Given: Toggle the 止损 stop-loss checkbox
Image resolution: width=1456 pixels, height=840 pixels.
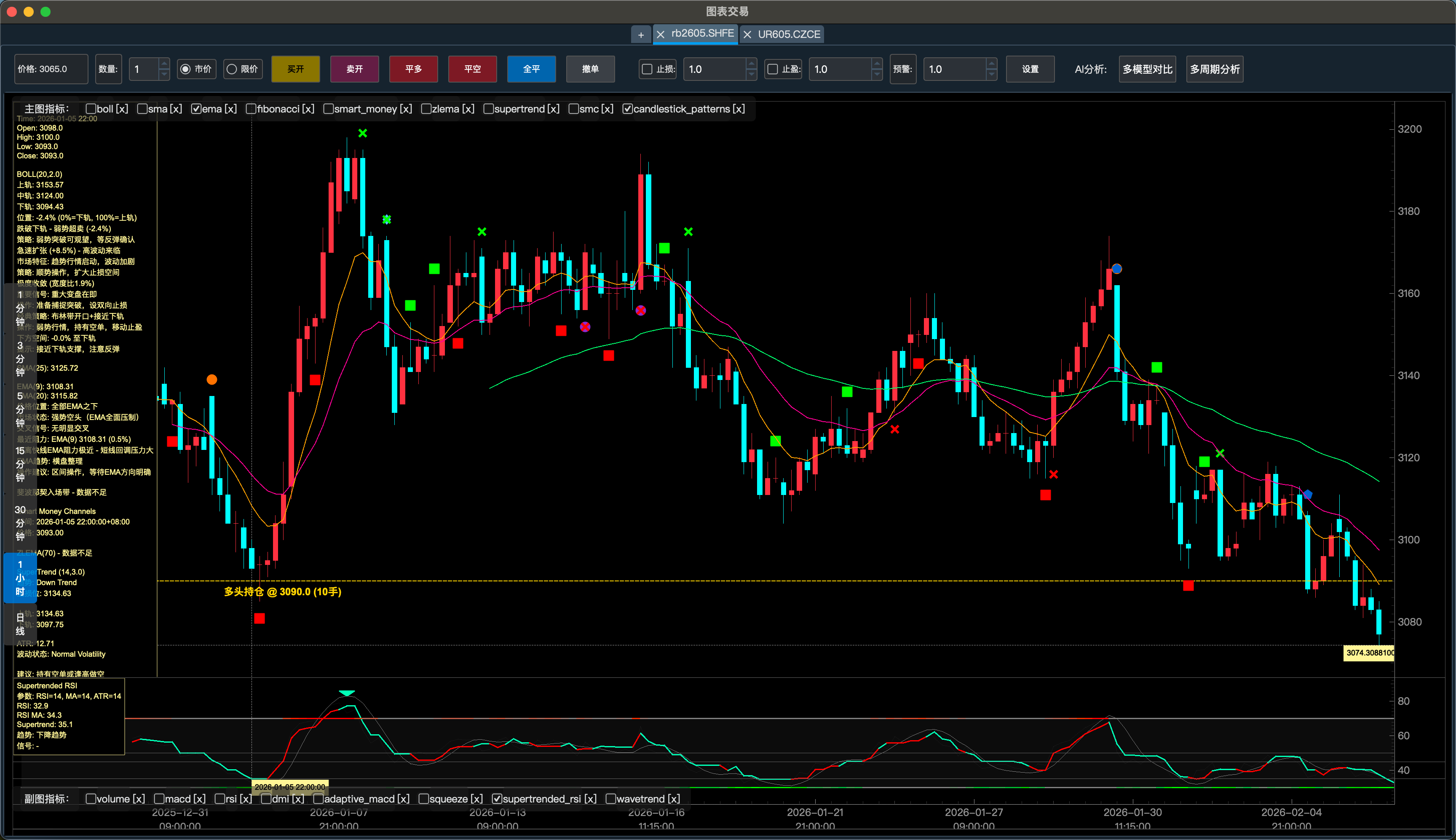Looking at the screenshot, I should point(647,69).
